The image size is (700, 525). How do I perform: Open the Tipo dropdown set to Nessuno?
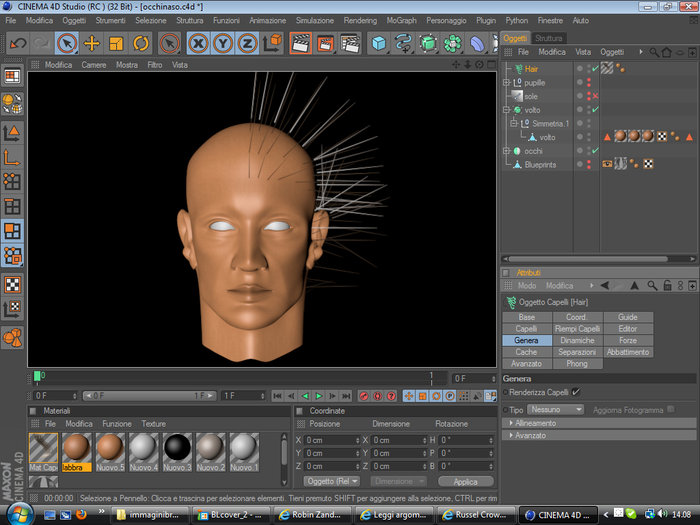[x=557, y=409]
